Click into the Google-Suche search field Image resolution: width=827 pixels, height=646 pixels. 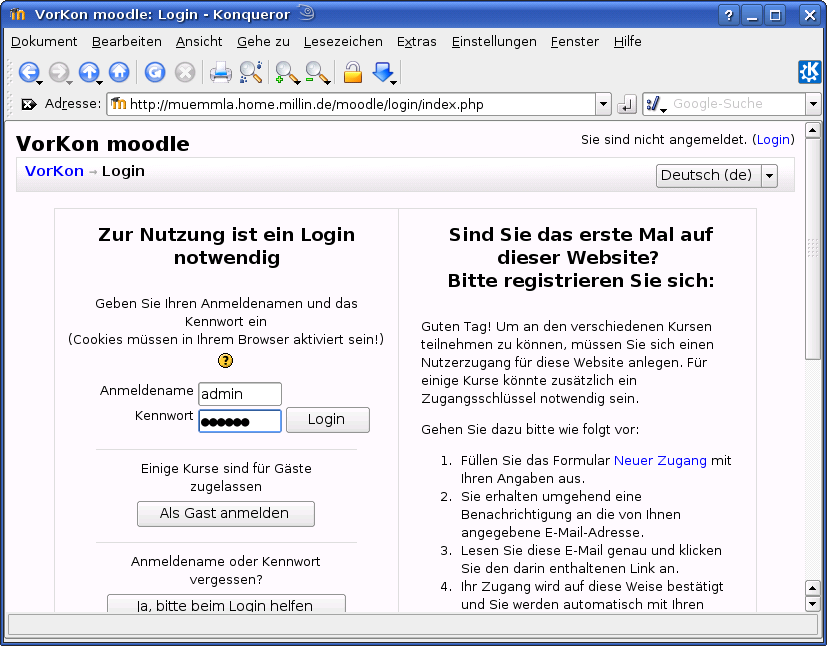(736, 104)
